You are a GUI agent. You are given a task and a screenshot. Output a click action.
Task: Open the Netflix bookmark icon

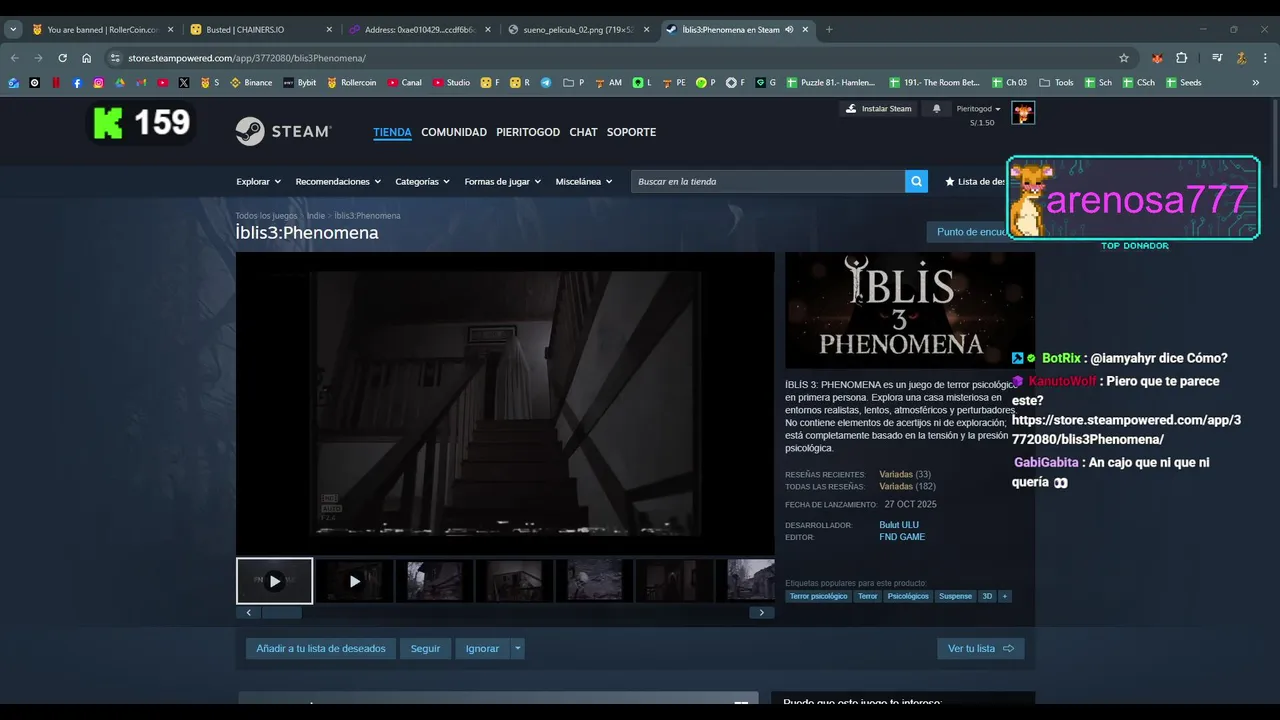pos(56,83)
